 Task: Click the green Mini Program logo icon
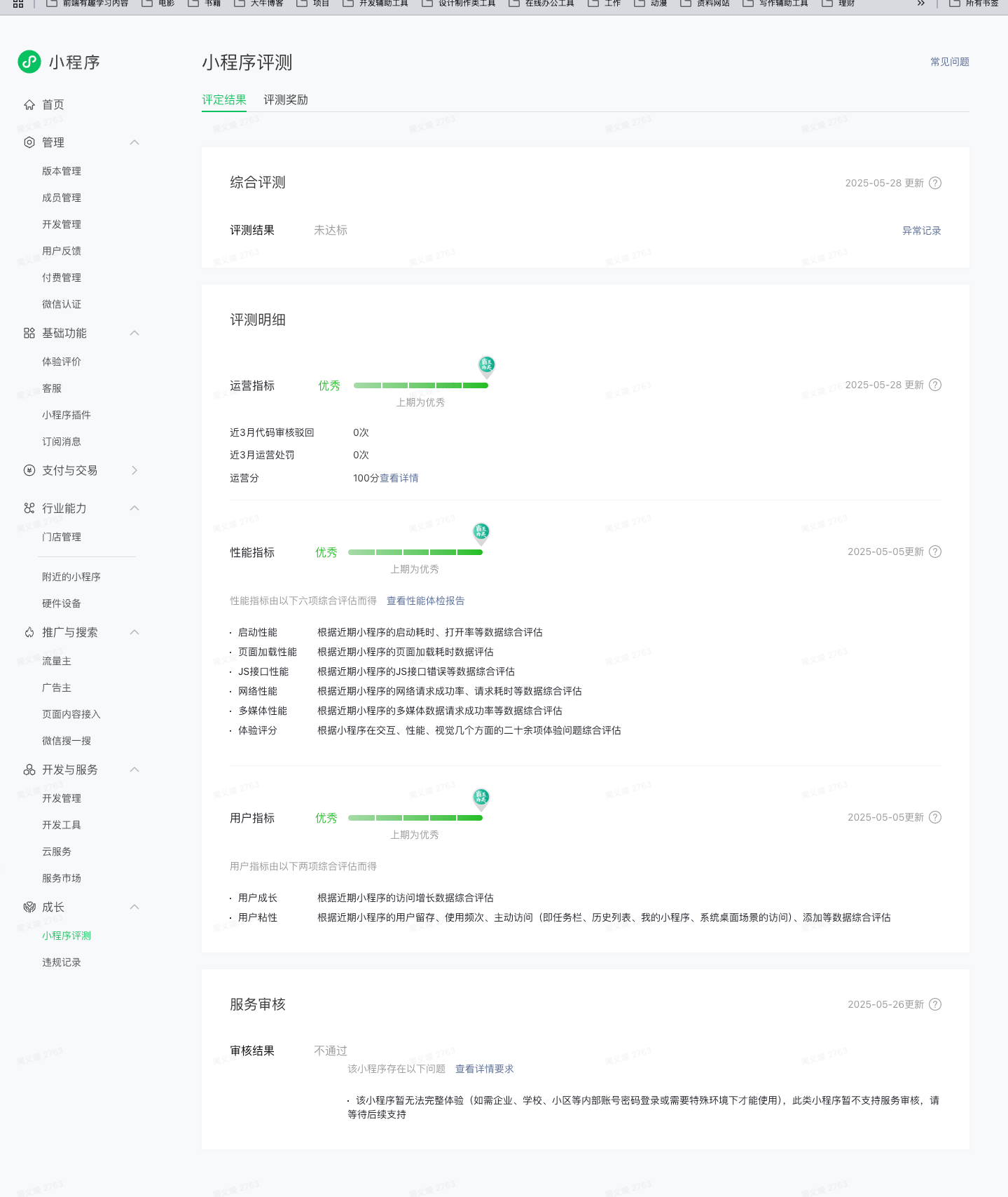[29, 62]
